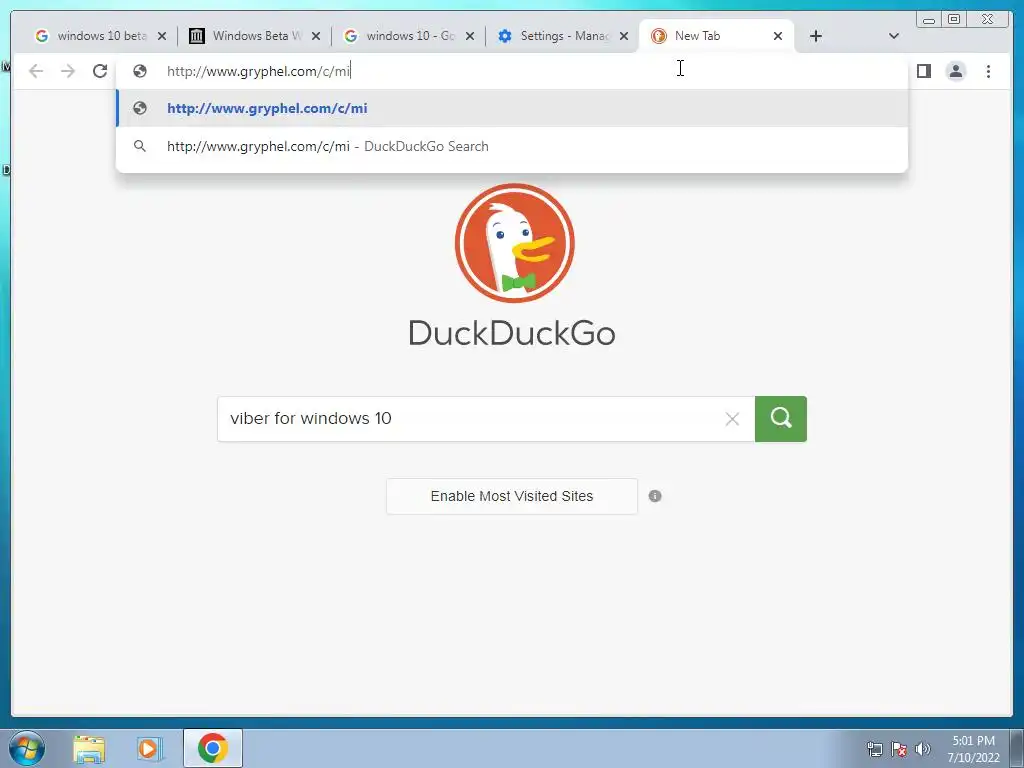Screen dimensions: 1024x768
Task: Launch Windows Media Player from taskbar
Action: [150, 748]
